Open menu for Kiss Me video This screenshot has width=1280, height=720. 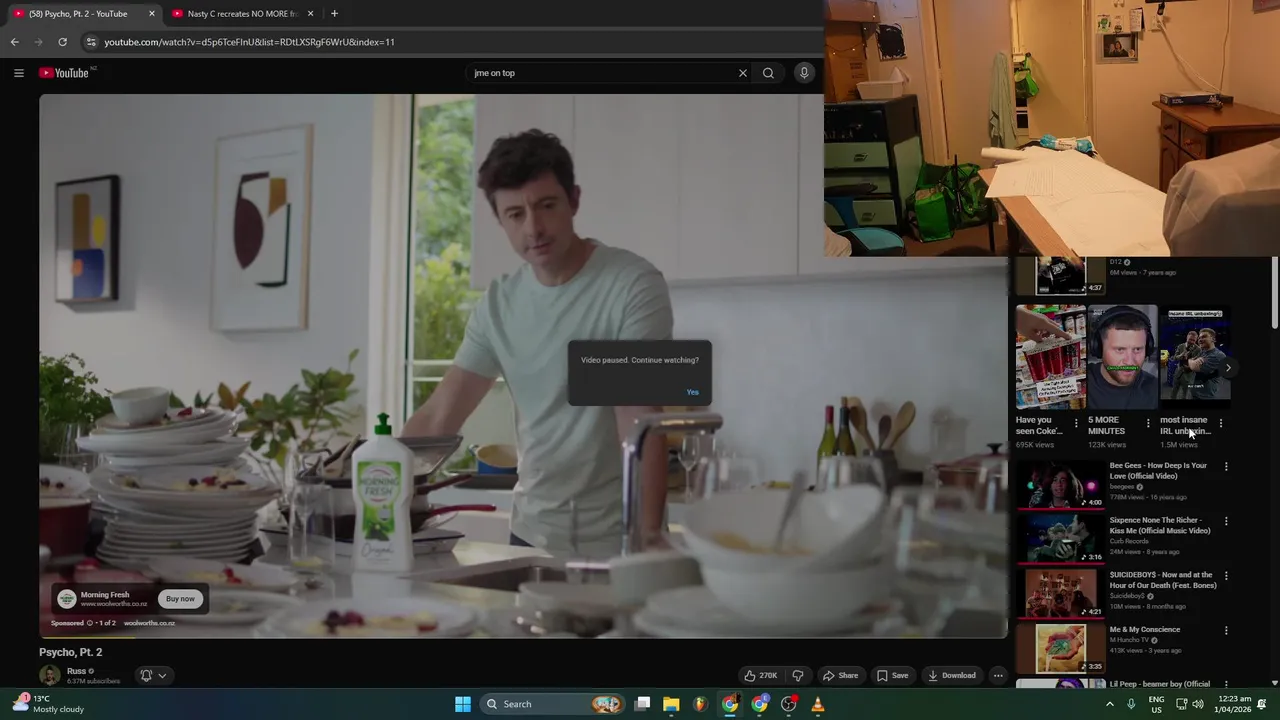1226,521
